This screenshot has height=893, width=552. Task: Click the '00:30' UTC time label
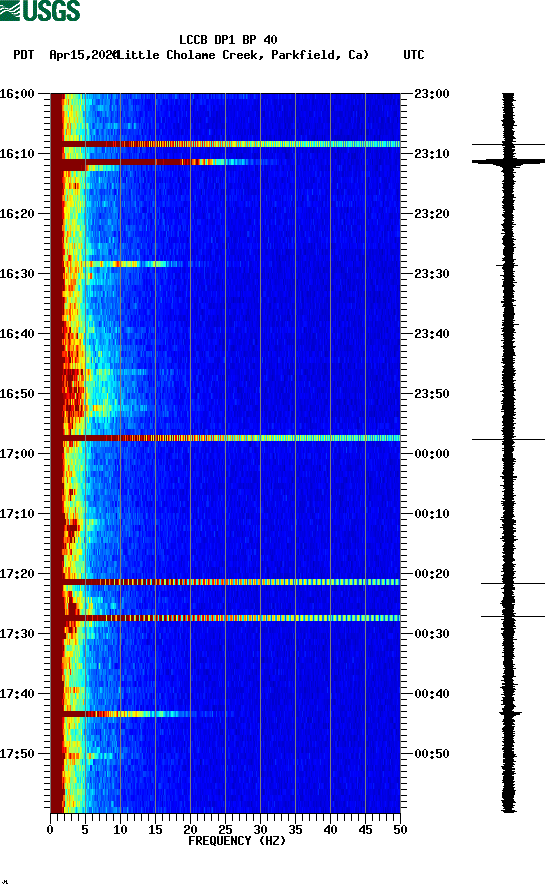tap(432, 634)
